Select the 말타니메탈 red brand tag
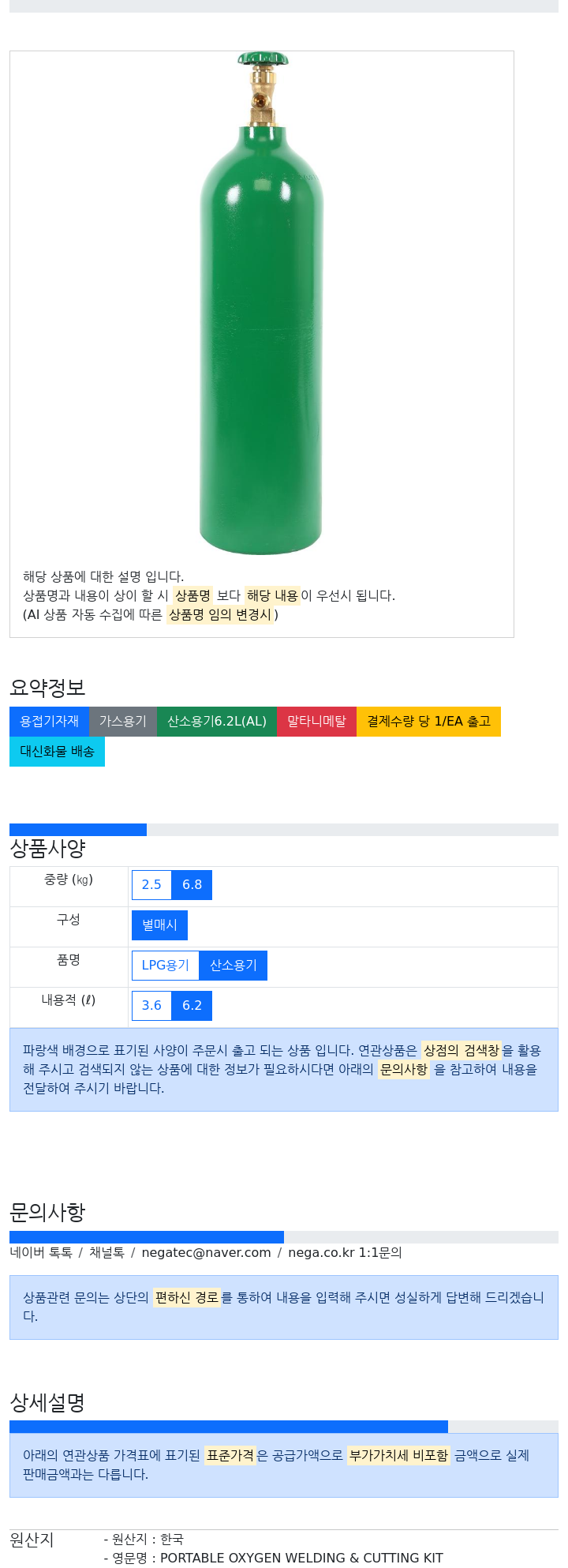The width and height of the screenshot is (568, 1568). pyautogui.click(x=316, y=722)
